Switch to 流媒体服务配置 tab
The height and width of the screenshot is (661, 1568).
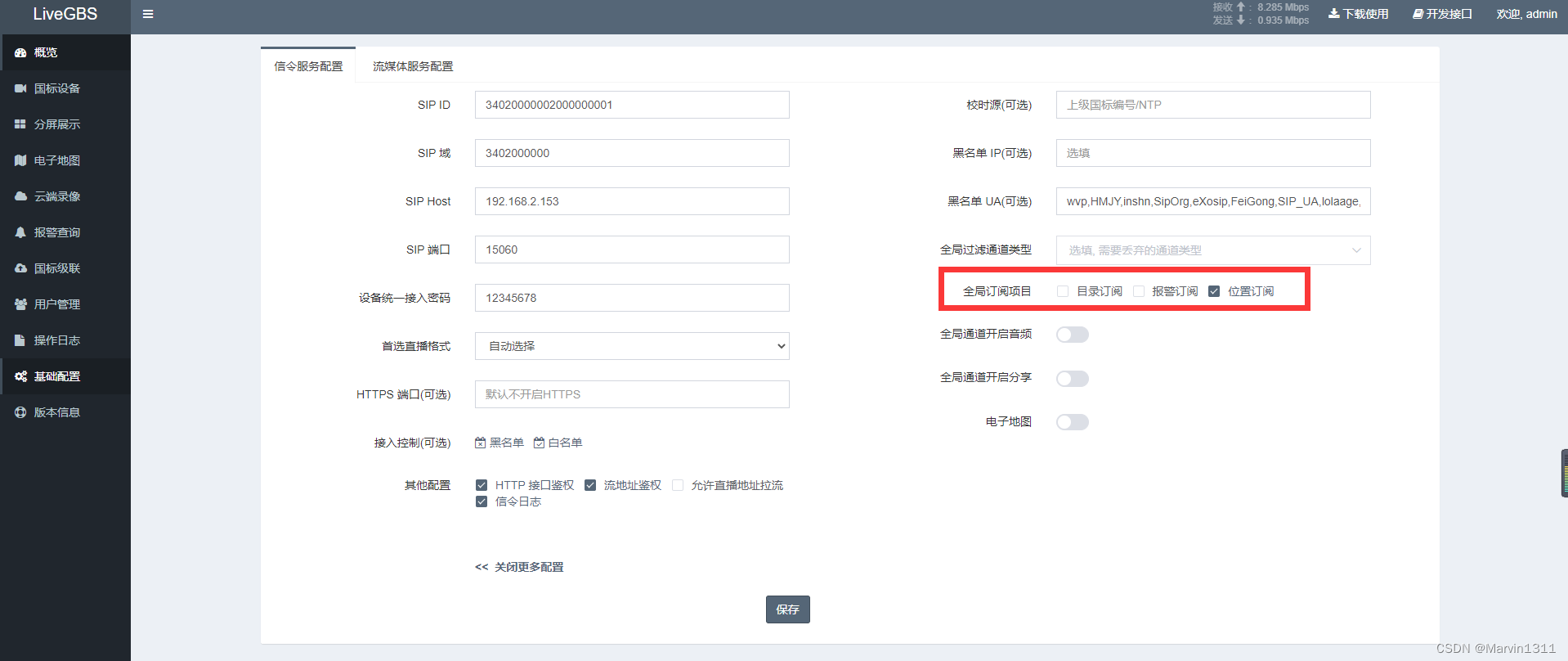[413, 66]
